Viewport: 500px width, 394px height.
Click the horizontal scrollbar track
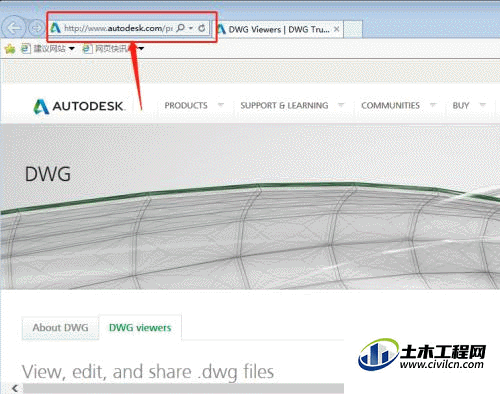point(183,388)
